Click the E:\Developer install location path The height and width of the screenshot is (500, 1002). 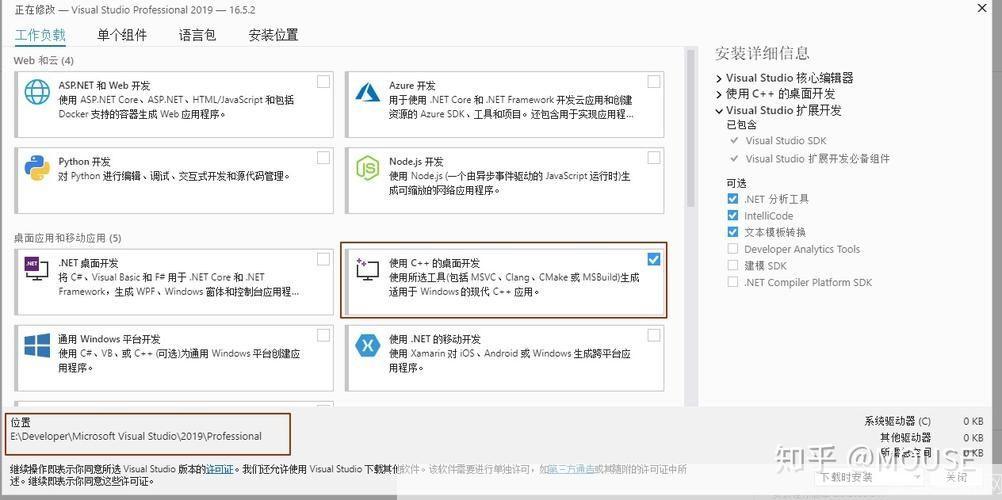click(x=136, y=436)
